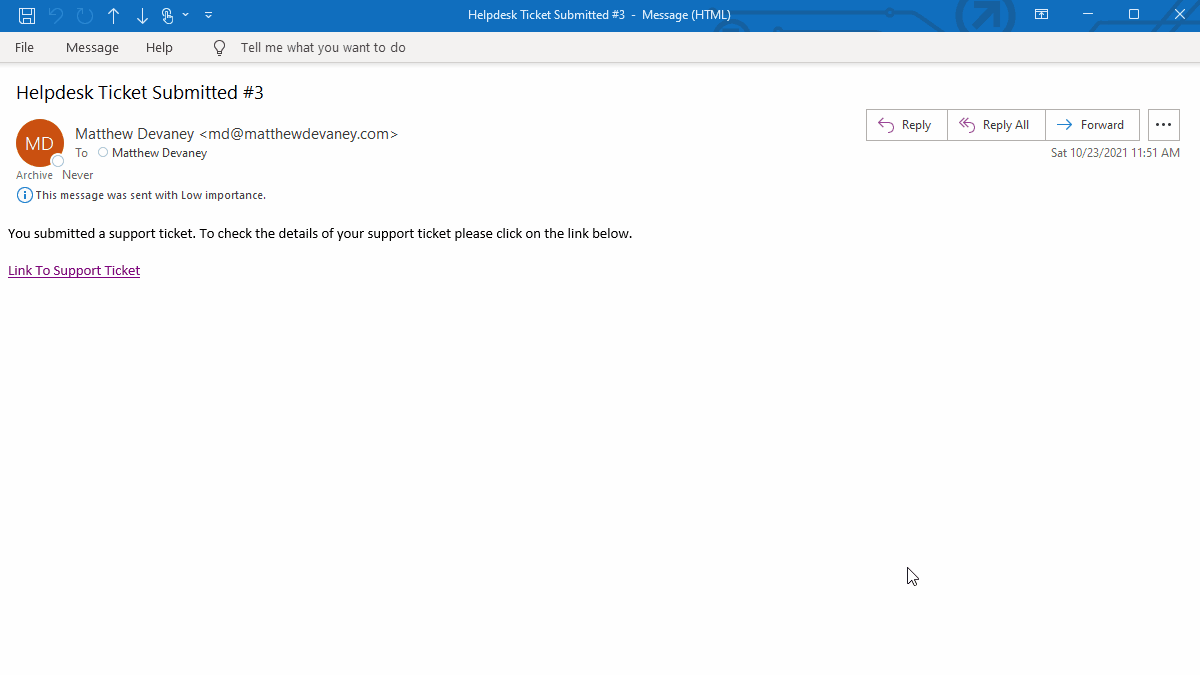
Task: Click the Undo icon in the title bar
Action: (56, 15)
